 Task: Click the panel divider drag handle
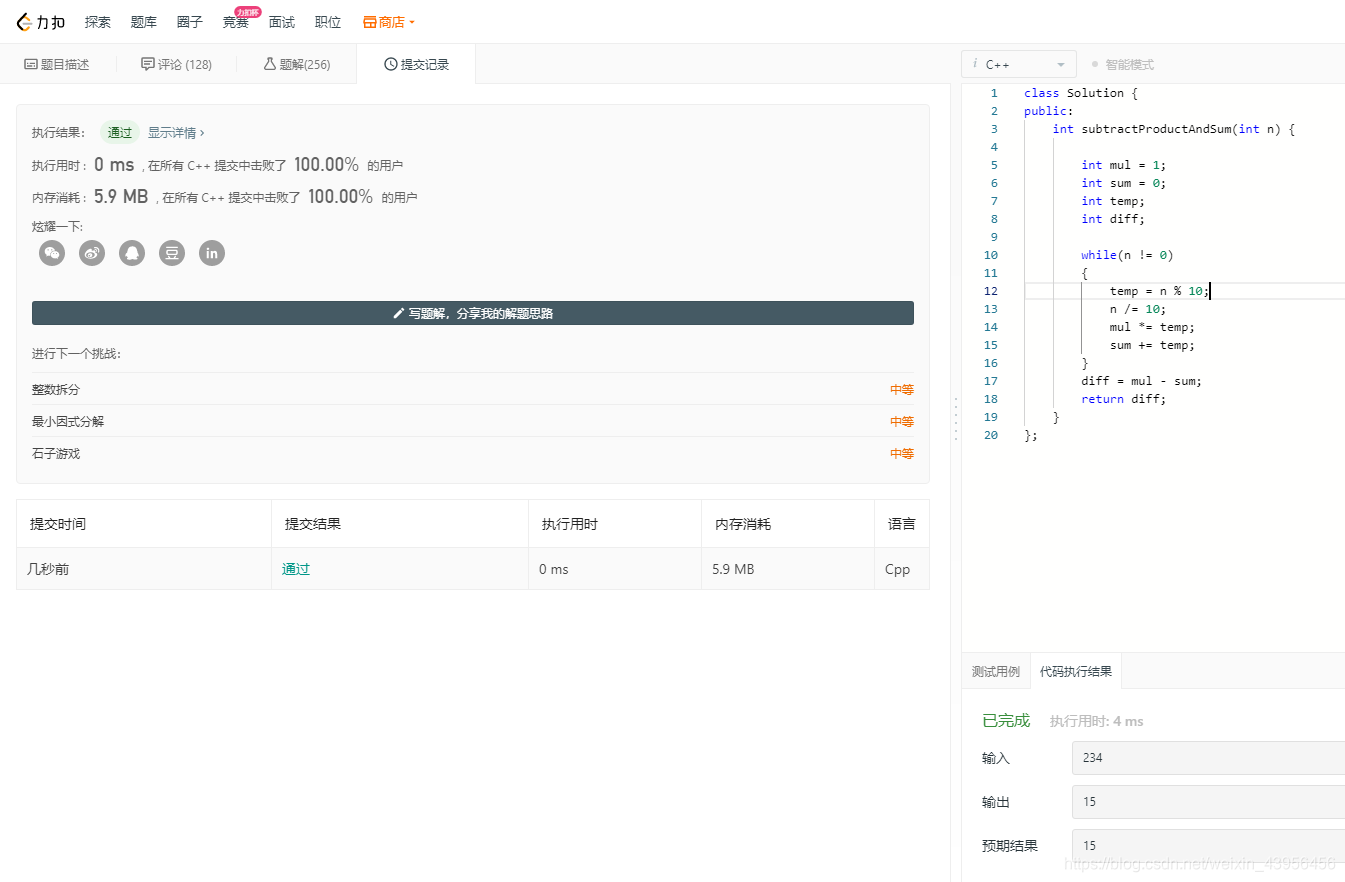[956, 419]
